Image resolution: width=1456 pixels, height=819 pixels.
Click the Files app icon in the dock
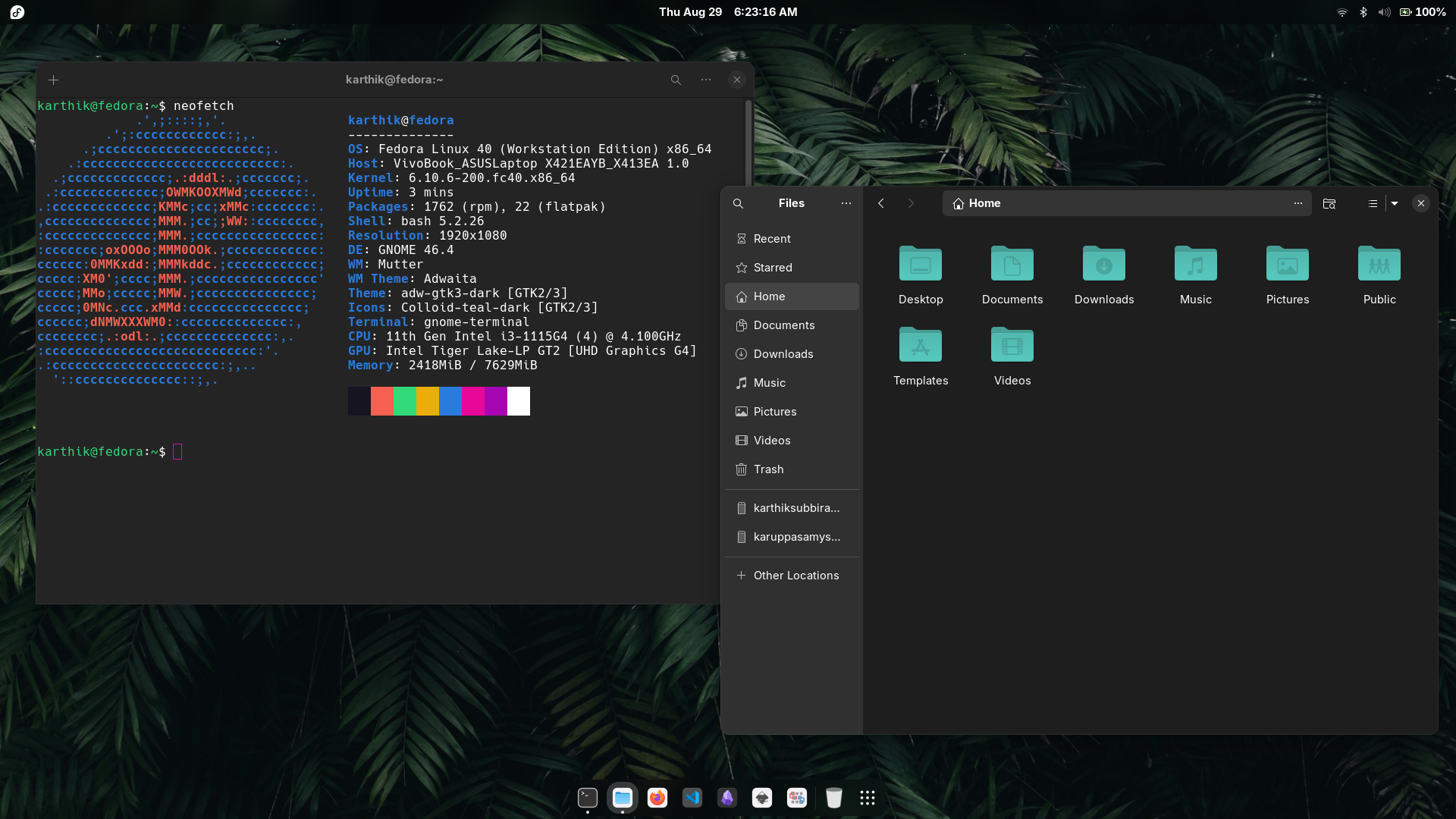(x=623, y=798)
